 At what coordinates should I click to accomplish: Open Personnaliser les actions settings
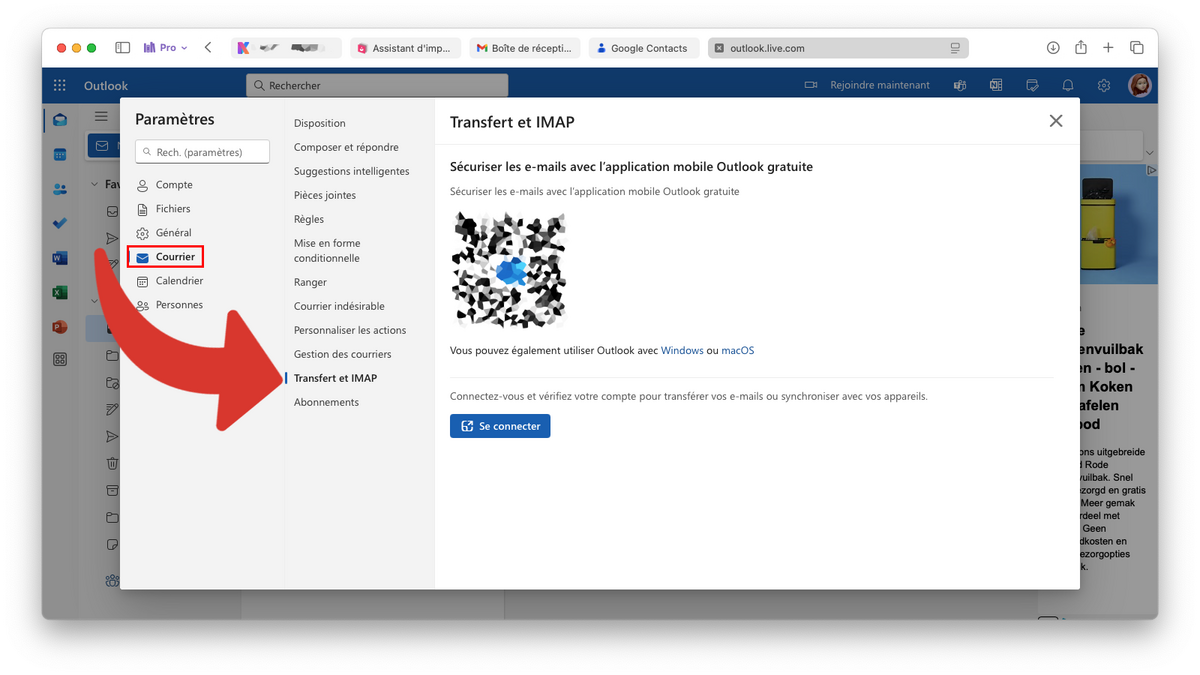[x=350, y=330]
